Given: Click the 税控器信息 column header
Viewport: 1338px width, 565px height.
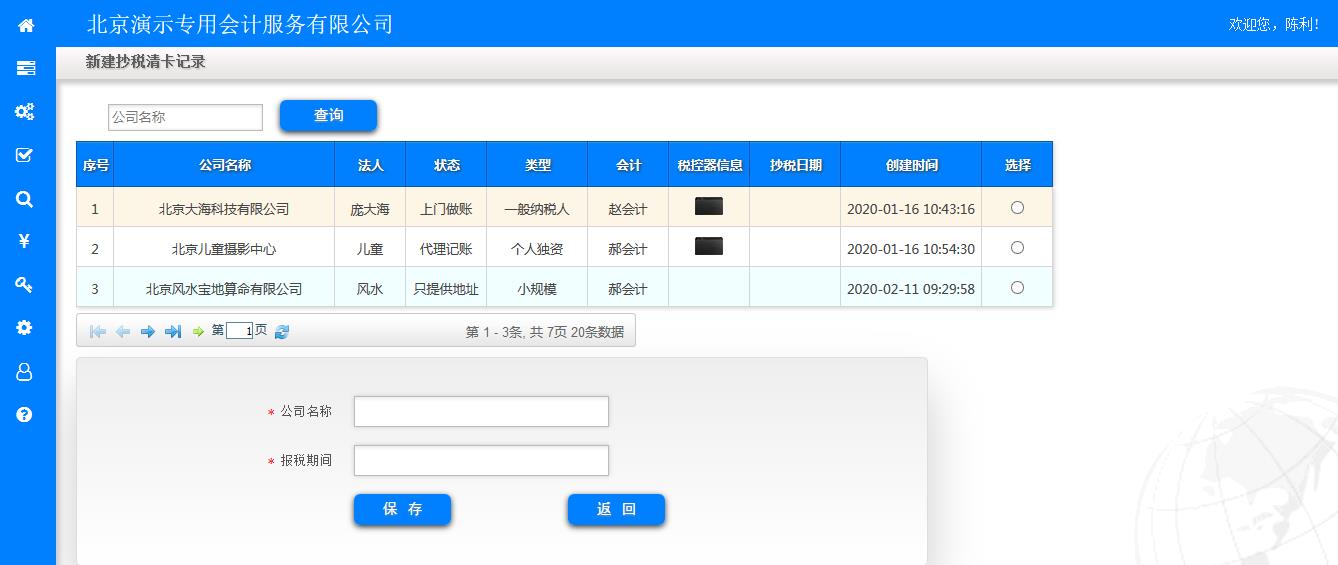Looking at the screenshot, I should click(709, 165).
